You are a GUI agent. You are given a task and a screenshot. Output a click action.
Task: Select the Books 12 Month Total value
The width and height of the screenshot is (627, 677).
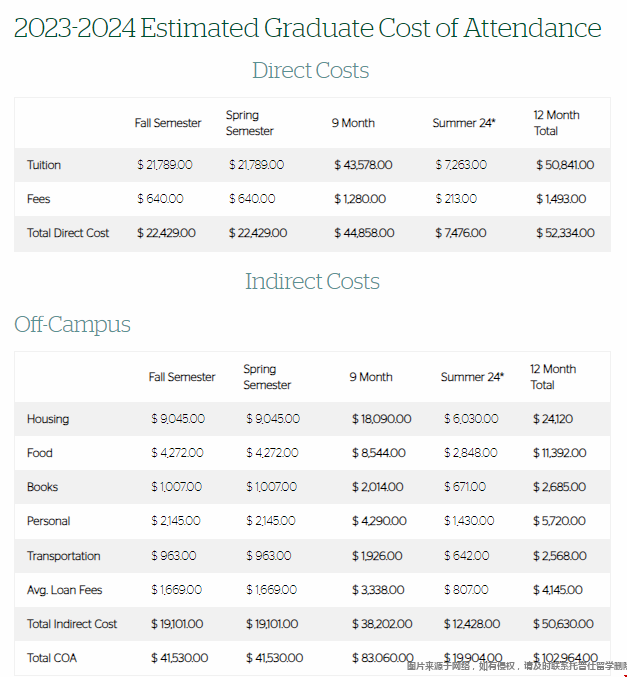[559, 487]
